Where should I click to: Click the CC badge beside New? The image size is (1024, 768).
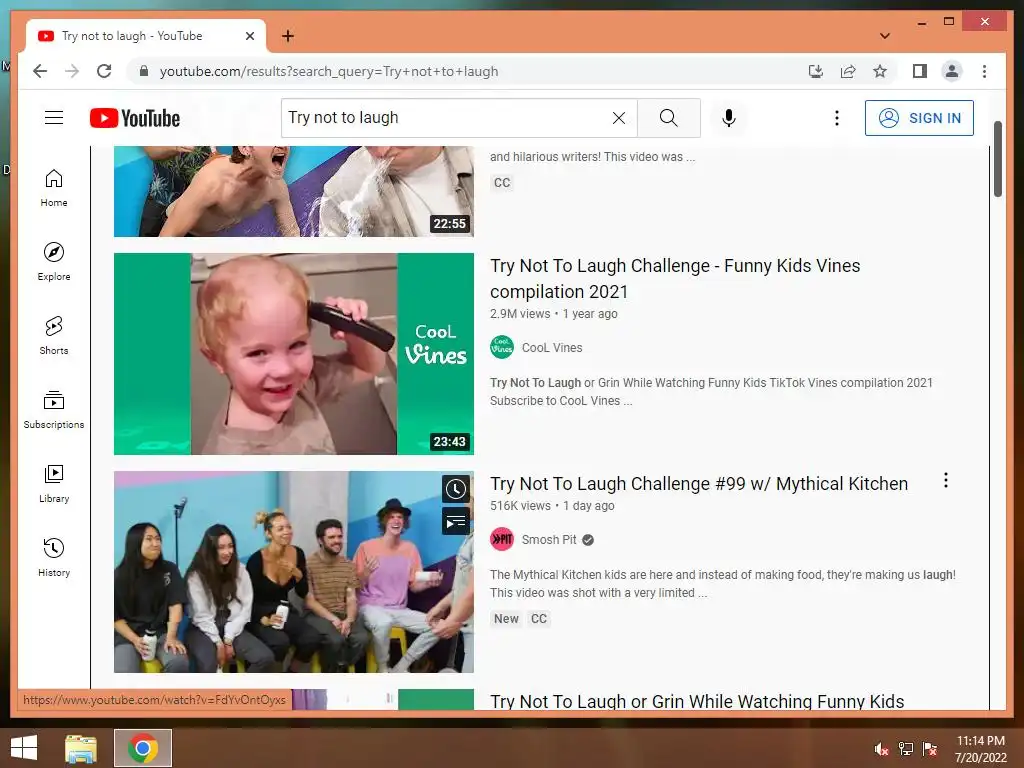click(x=539, y=618)
